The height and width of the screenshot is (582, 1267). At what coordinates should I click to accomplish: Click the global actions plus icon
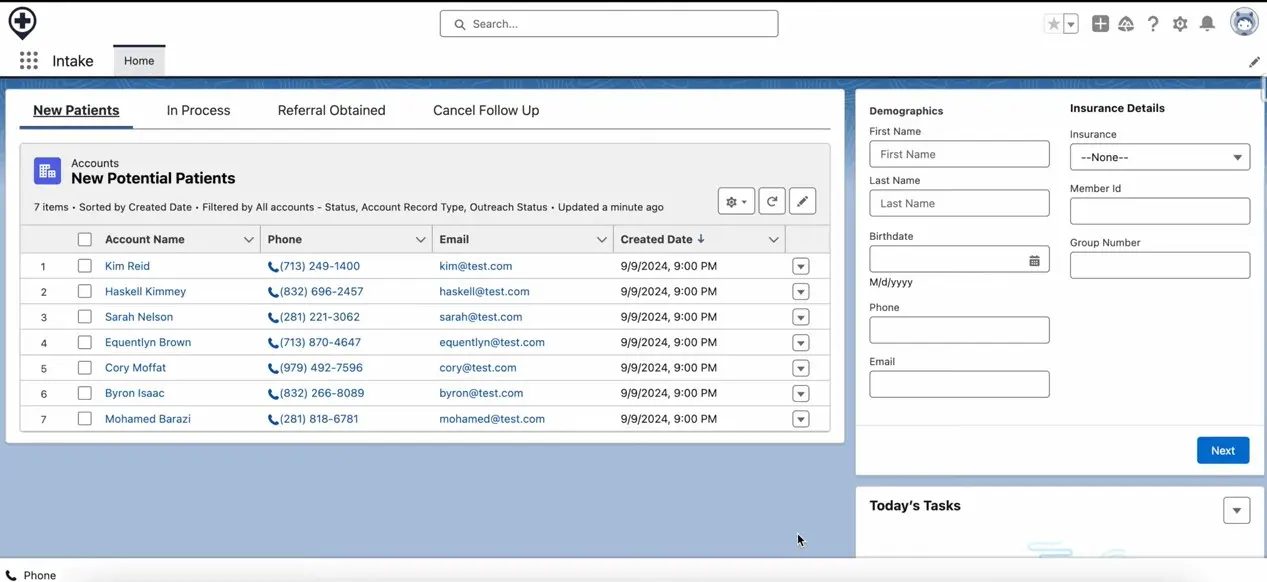coord(1100,23)
